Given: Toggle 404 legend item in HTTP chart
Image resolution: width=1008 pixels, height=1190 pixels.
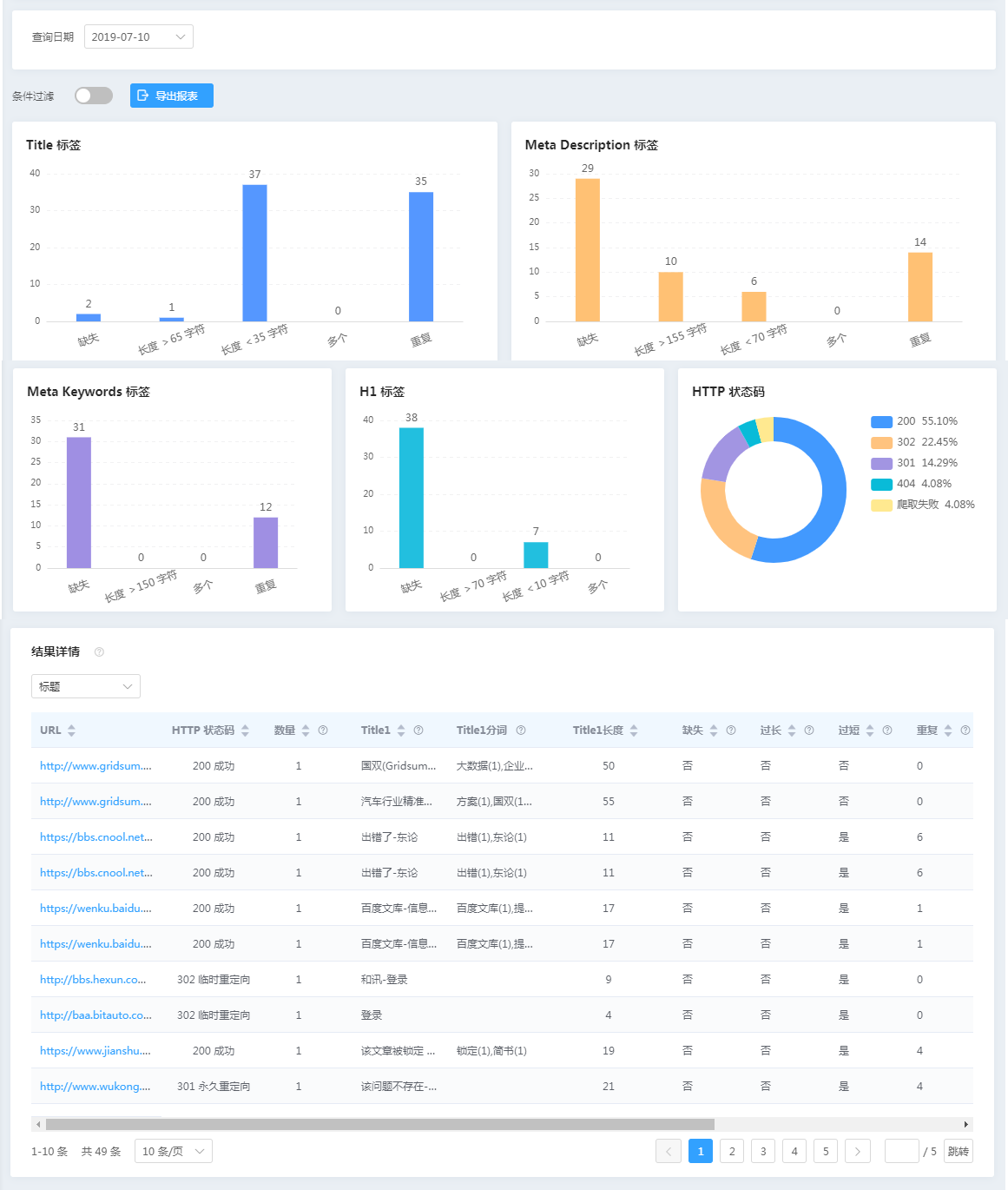Looking at the screenshot, I should pos(912,484).
